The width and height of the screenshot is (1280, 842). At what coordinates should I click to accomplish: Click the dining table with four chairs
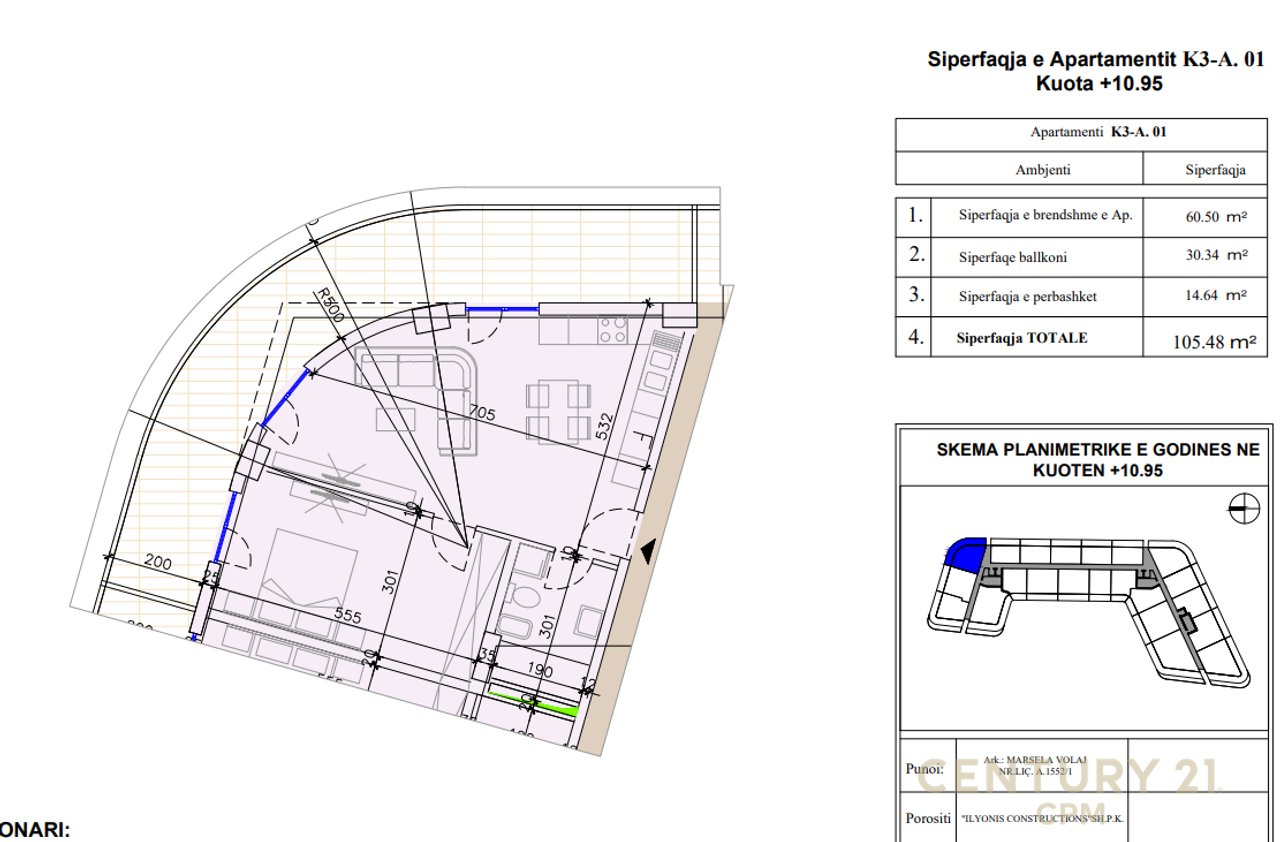tap(558, 410)
